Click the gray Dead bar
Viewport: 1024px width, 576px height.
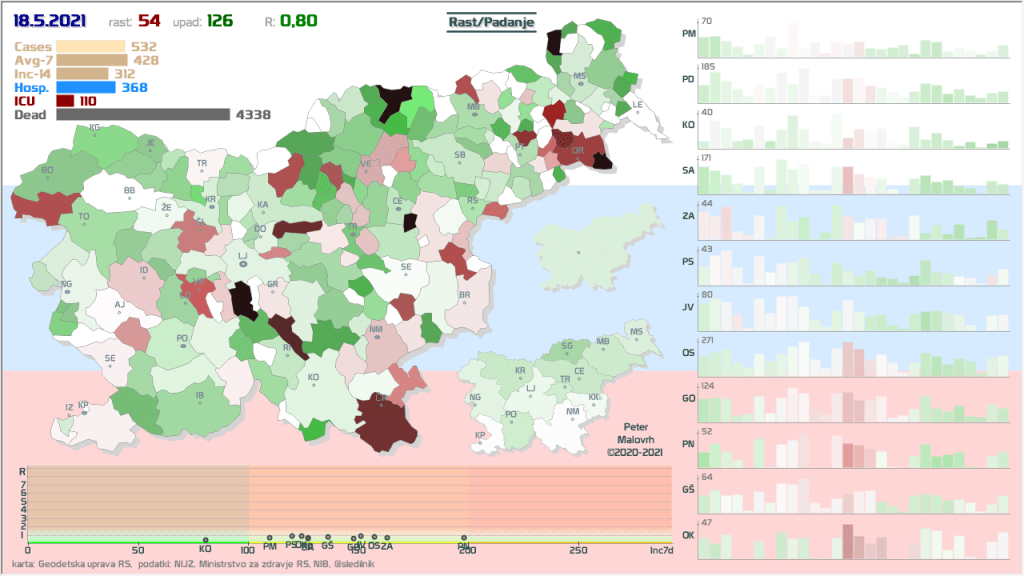(x=143, y=115)
